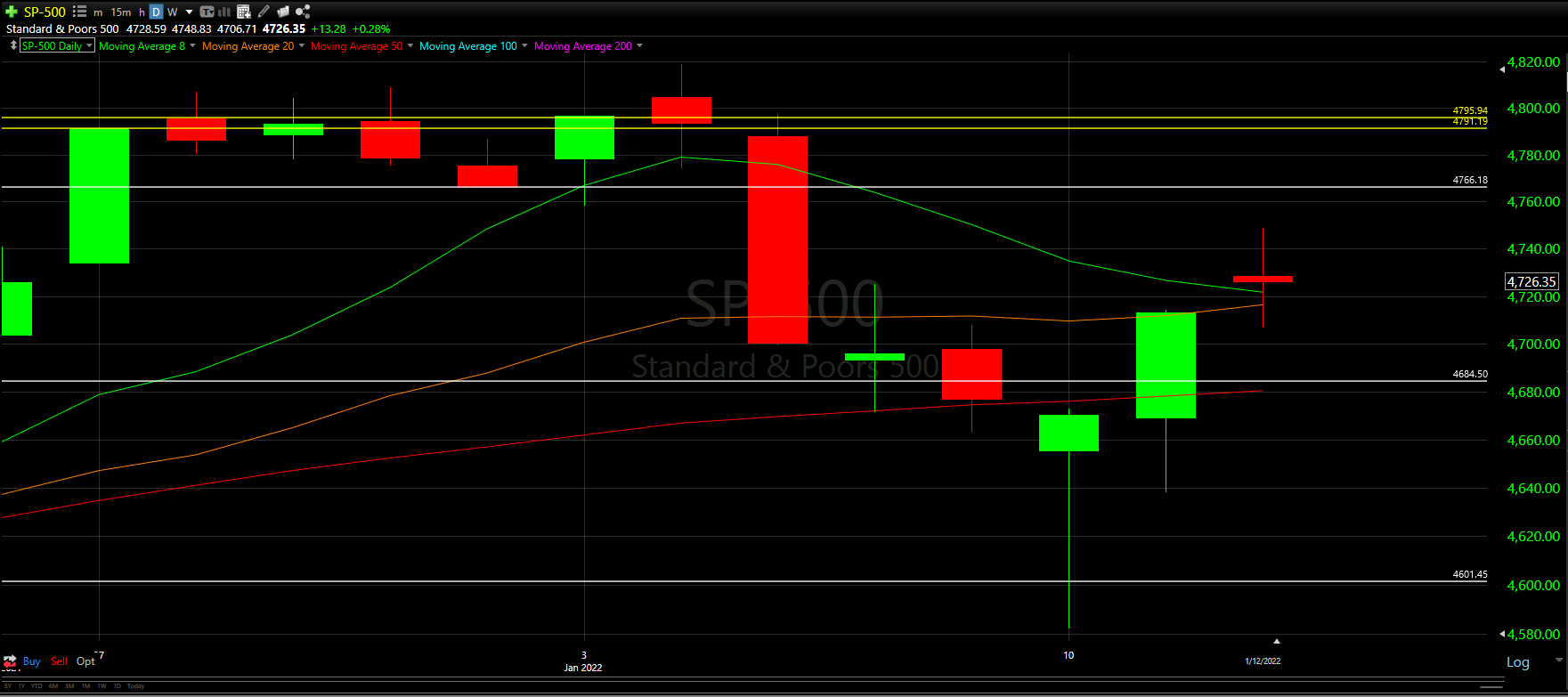Open the SP-500 Daily dropdown
This screenshot has width=1568, height=697.
58,45
